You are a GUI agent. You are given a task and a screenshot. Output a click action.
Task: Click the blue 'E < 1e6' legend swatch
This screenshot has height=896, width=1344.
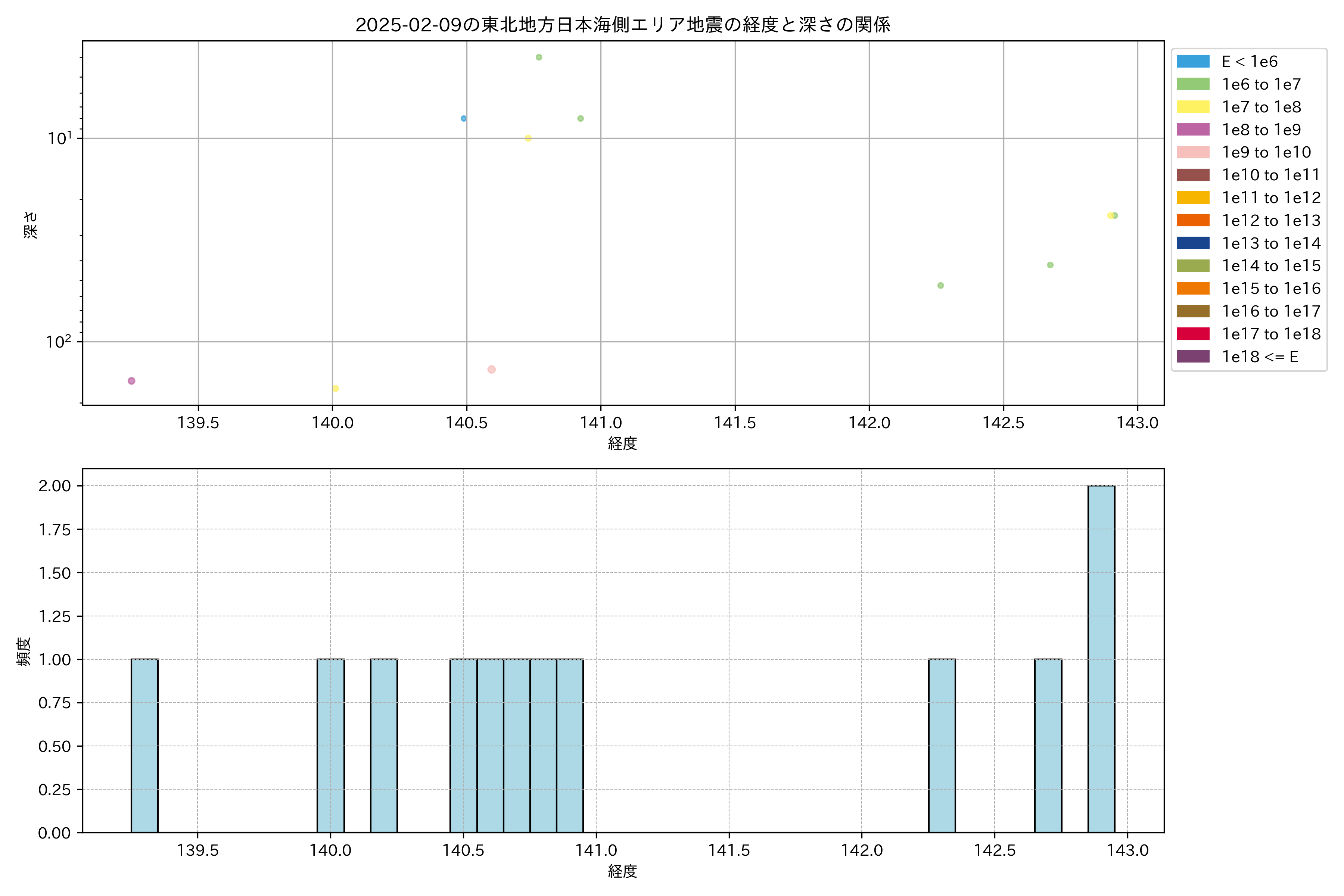1192,62
